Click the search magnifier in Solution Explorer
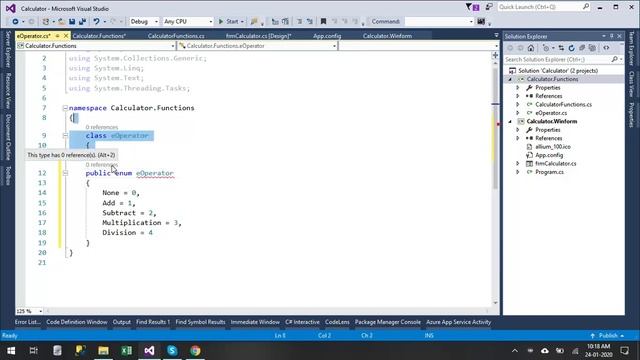The image size is (640, 360). coord(615,60)
